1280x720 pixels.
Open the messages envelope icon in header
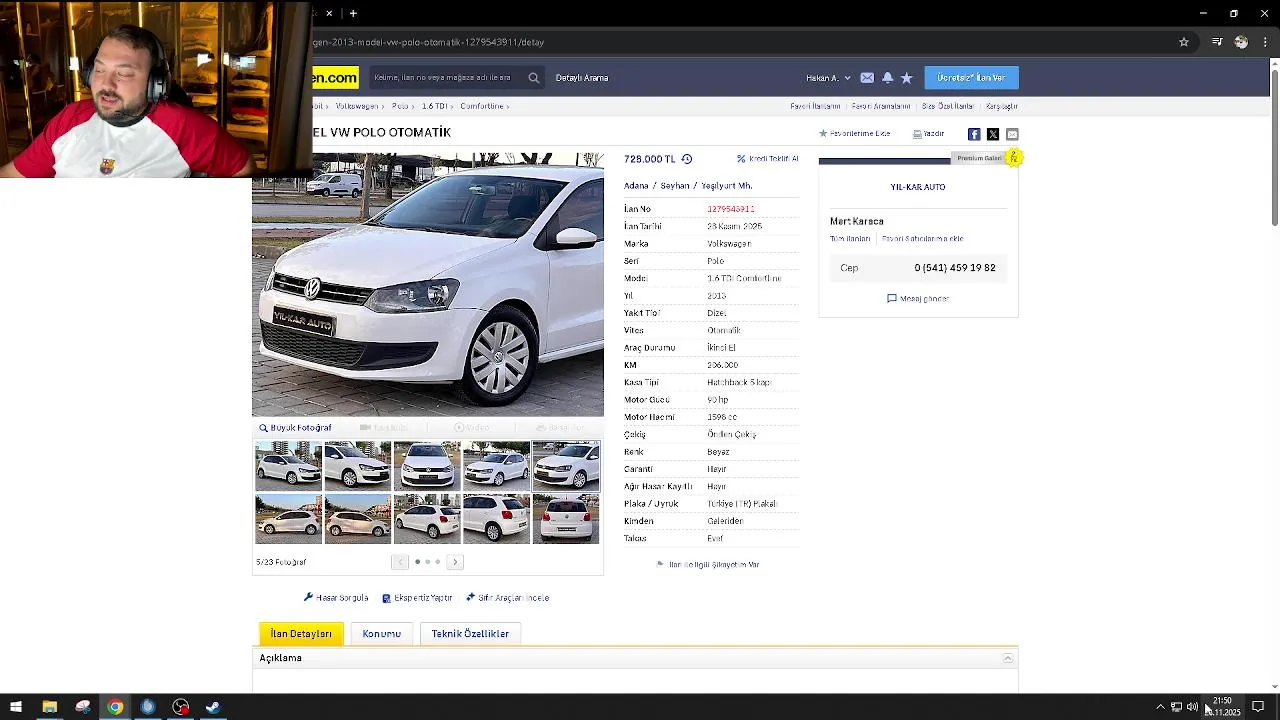point(867,78)
